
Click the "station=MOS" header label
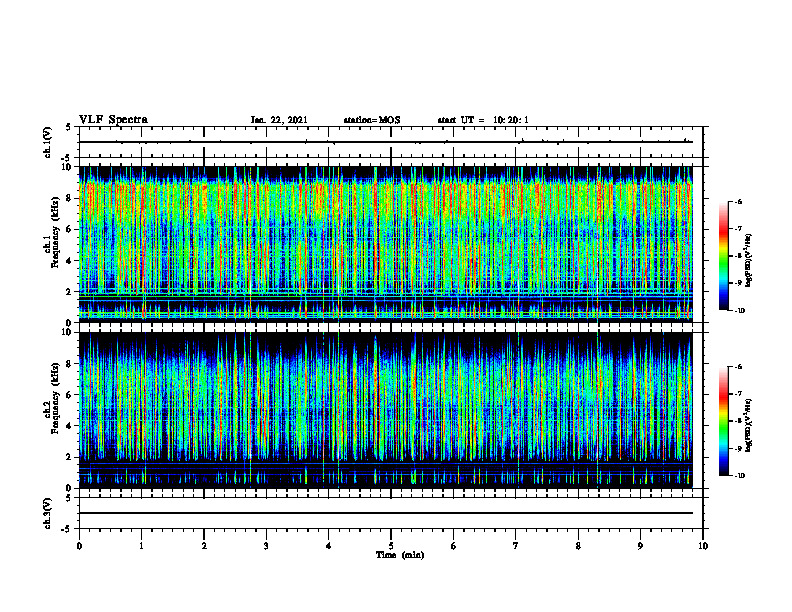click(372, 120)
